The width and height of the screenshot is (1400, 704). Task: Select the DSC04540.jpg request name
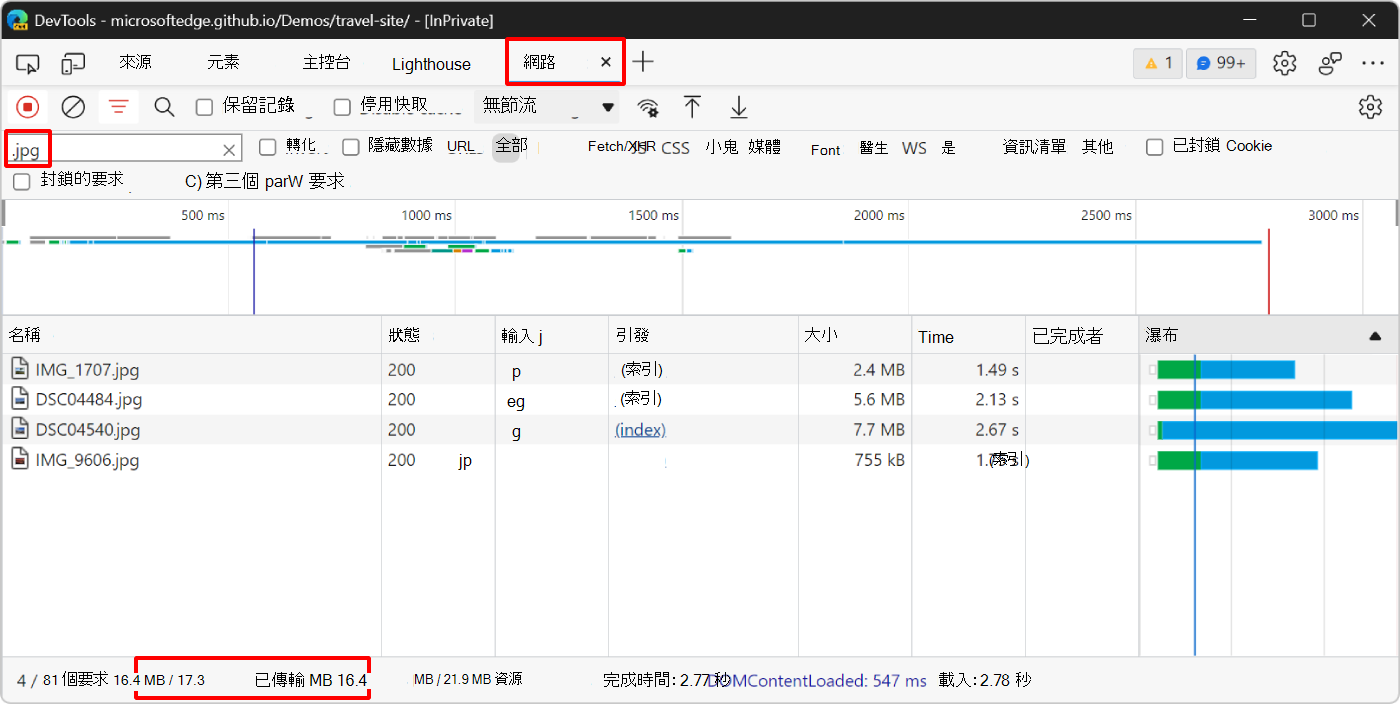coord(88,430)
